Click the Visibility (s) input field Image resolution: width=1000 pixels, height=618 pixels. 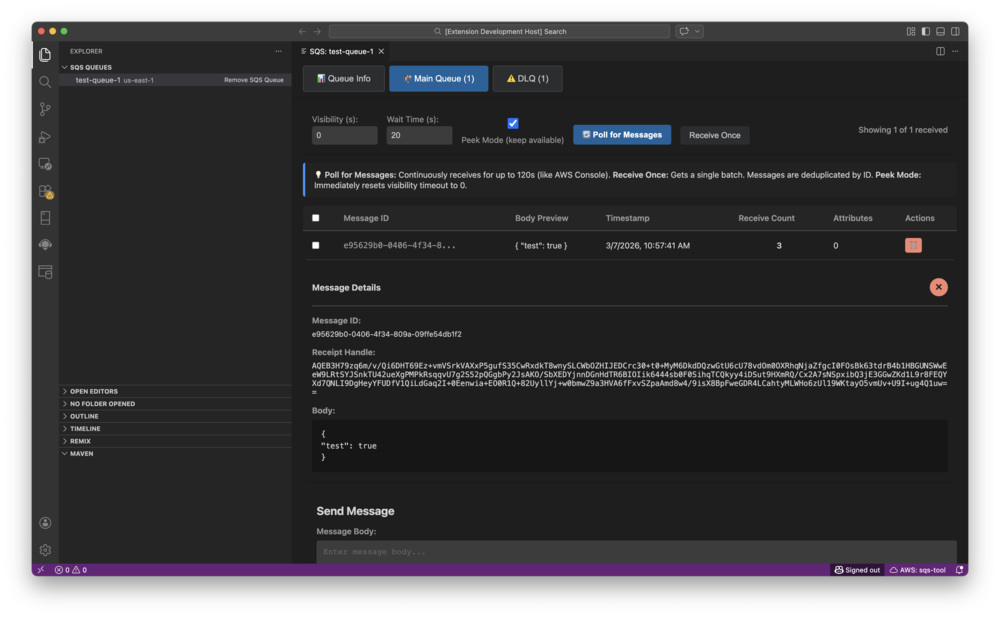coord(344,135)
